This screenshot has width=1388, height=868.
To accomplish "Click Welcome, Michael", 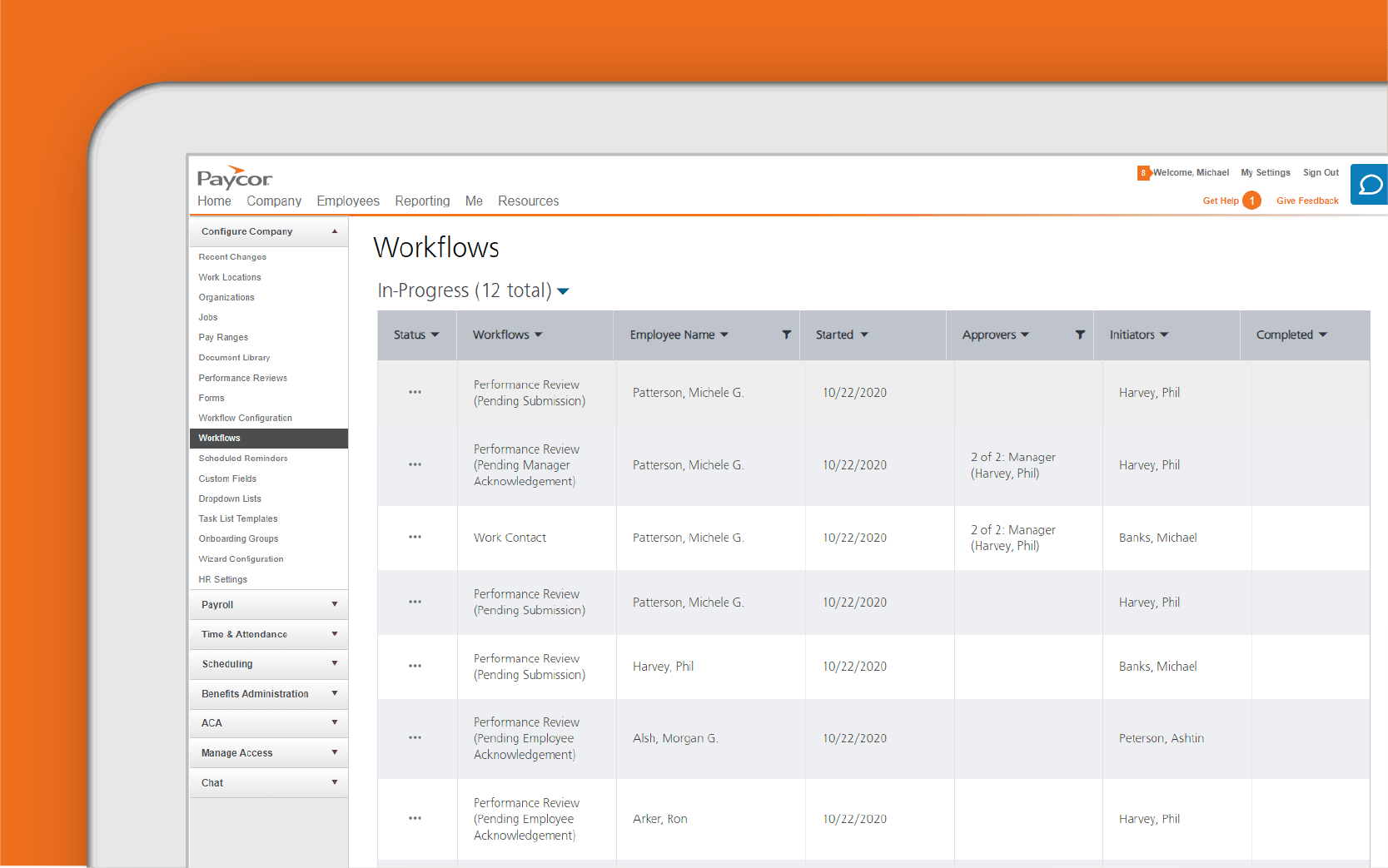I will (1191, 173).
